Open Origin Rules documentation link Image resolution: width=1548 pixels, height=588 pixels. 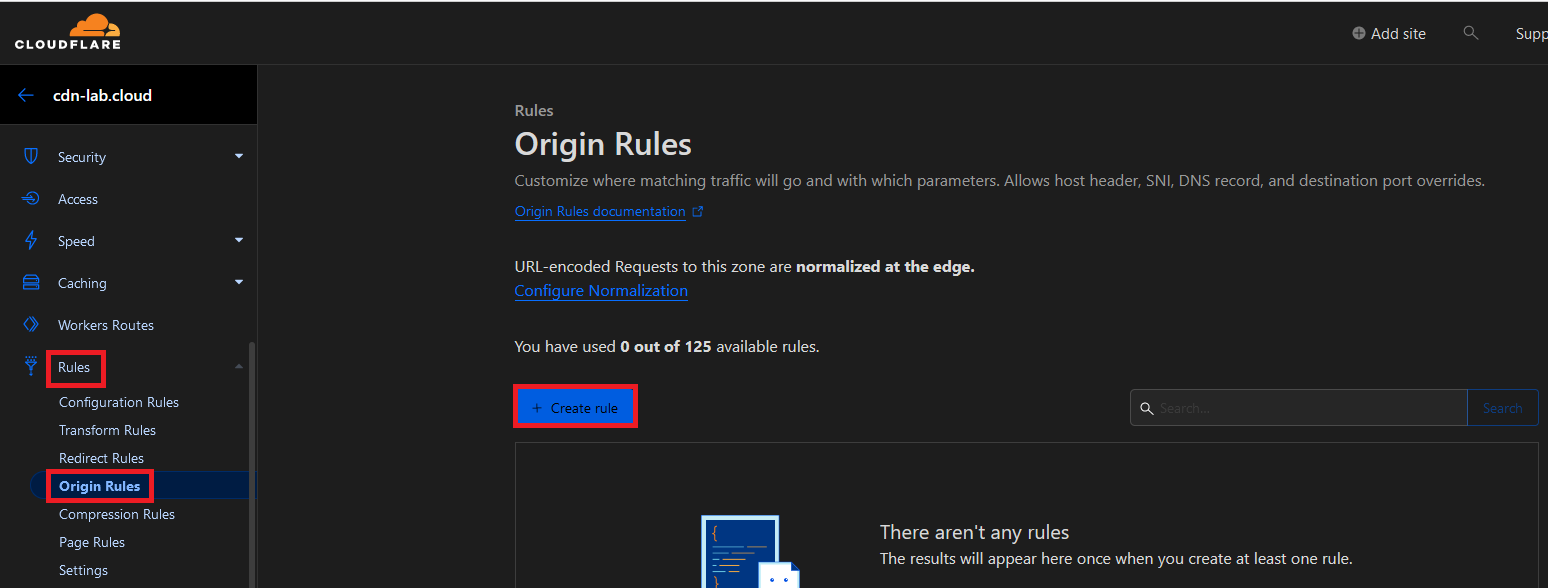pos(600,212)
